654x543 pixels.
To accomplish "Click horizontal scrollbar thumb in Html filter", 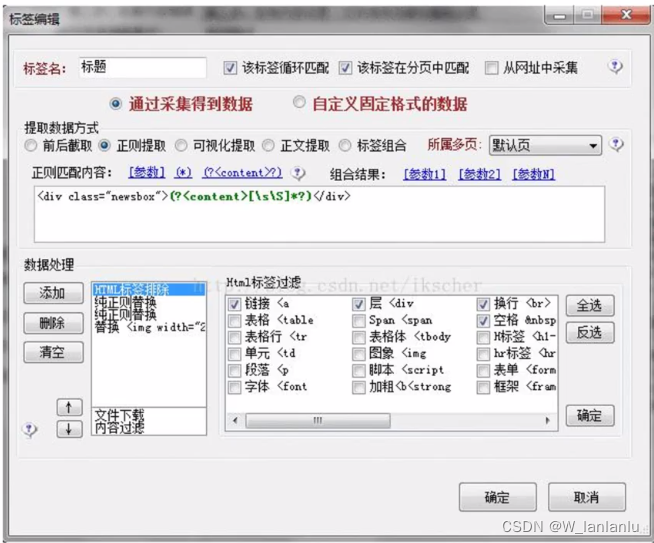I will 318,420.
